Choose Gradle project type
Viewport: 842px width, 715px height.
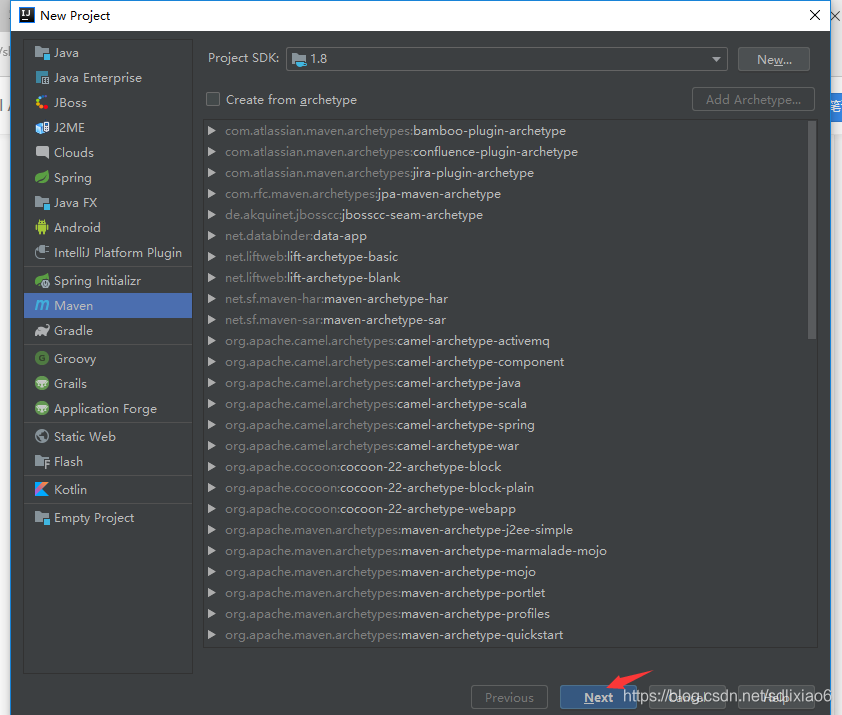[x=108, y=330]
